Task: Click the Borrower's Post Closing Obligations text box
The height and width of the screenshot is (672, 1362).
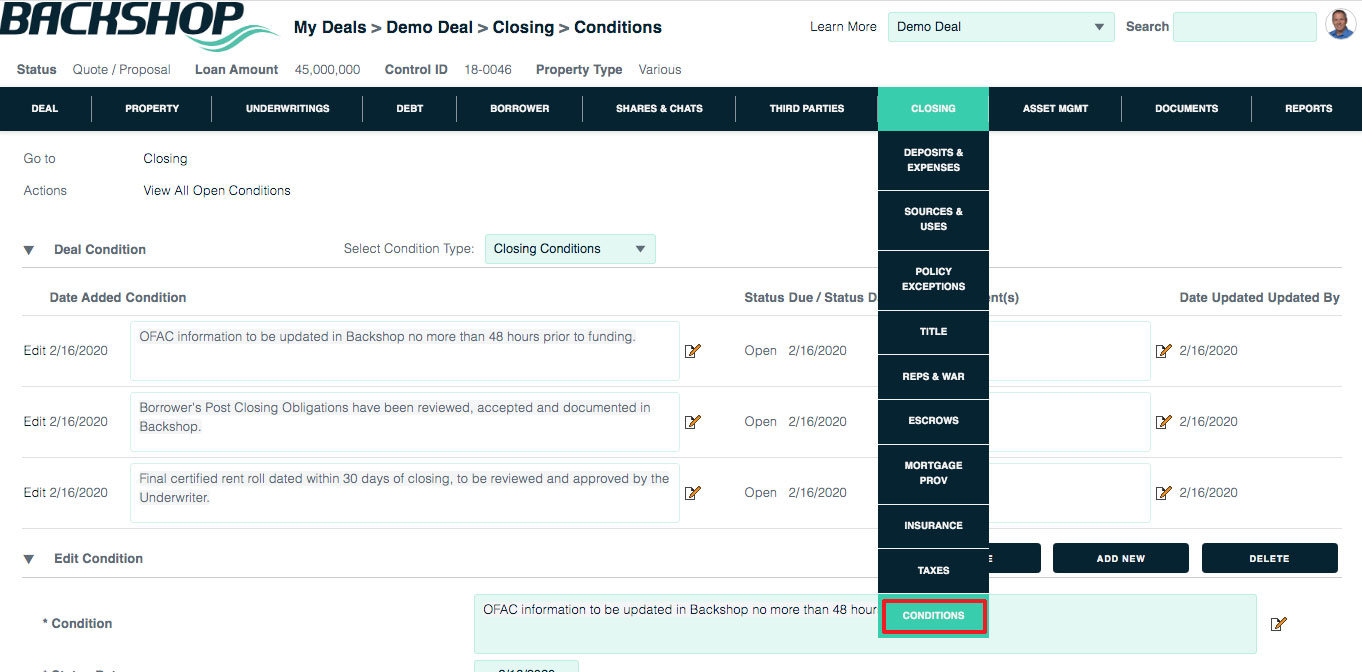Action: [405, 422]
